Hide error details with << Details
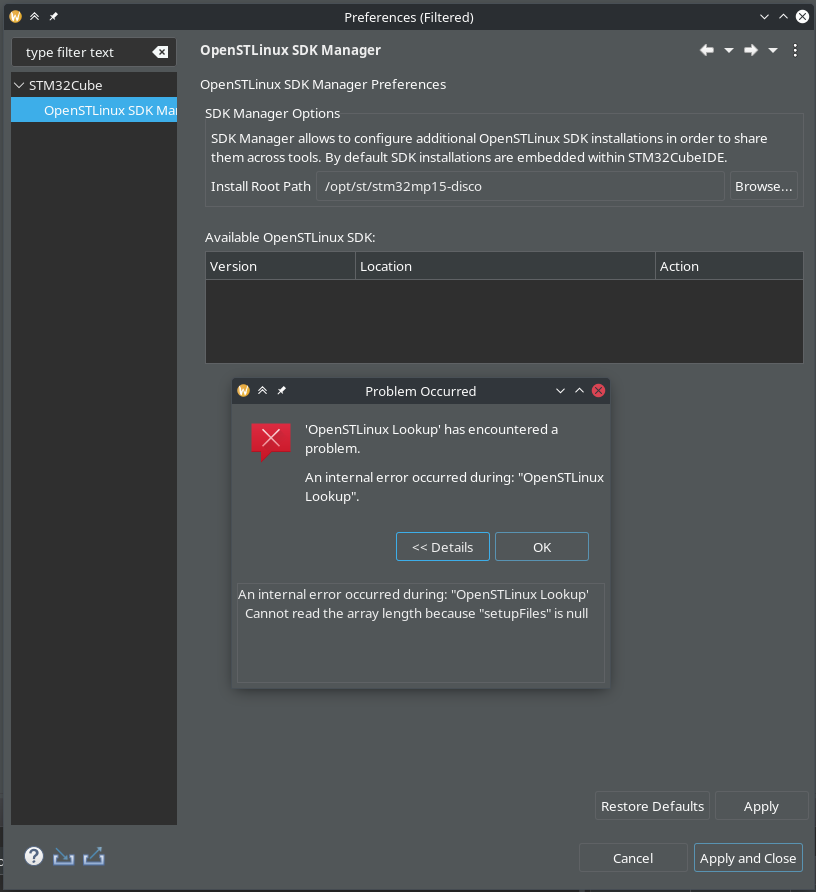The width and height of the screenshot is (816, 892). pos(442,546)
